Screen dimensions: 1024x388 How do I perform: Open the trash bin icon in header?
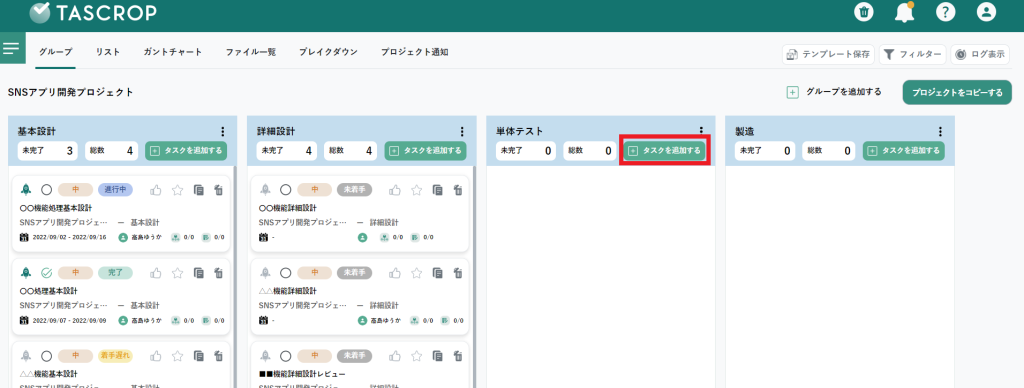864,12
